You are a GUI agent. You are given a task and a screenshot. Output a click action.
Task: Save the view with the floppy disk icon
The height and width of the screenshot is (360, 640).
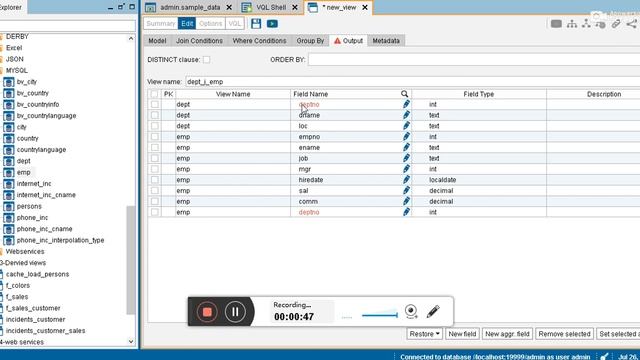[256, 24]
